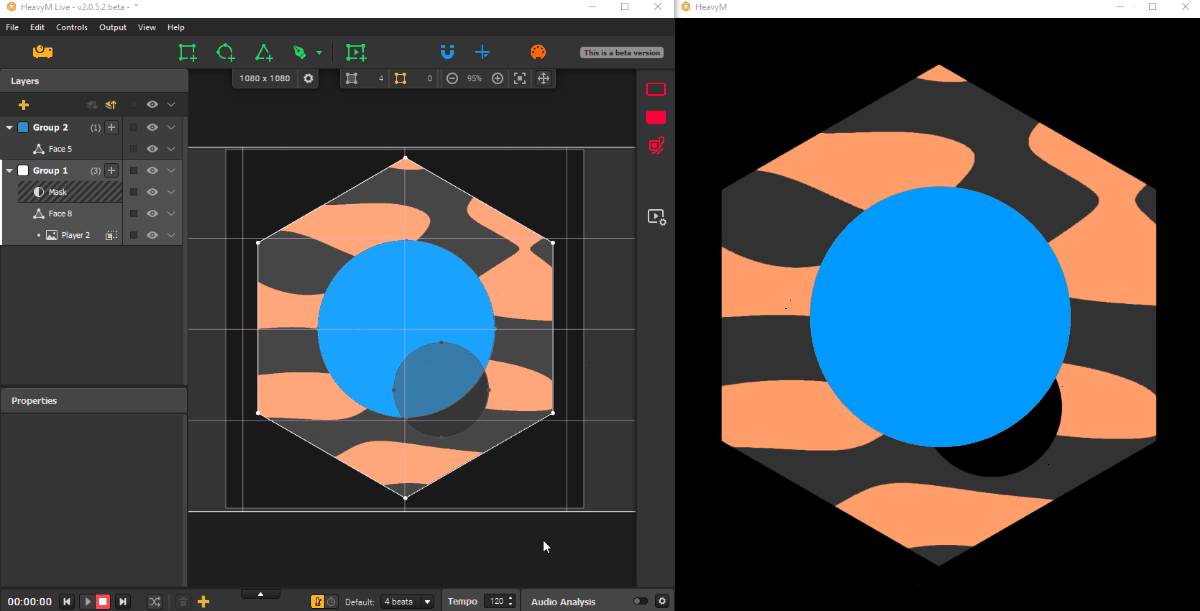Screen dimensions: 1200x611
Task: Collapse the Group 2 layer tree
Action: 10,128
